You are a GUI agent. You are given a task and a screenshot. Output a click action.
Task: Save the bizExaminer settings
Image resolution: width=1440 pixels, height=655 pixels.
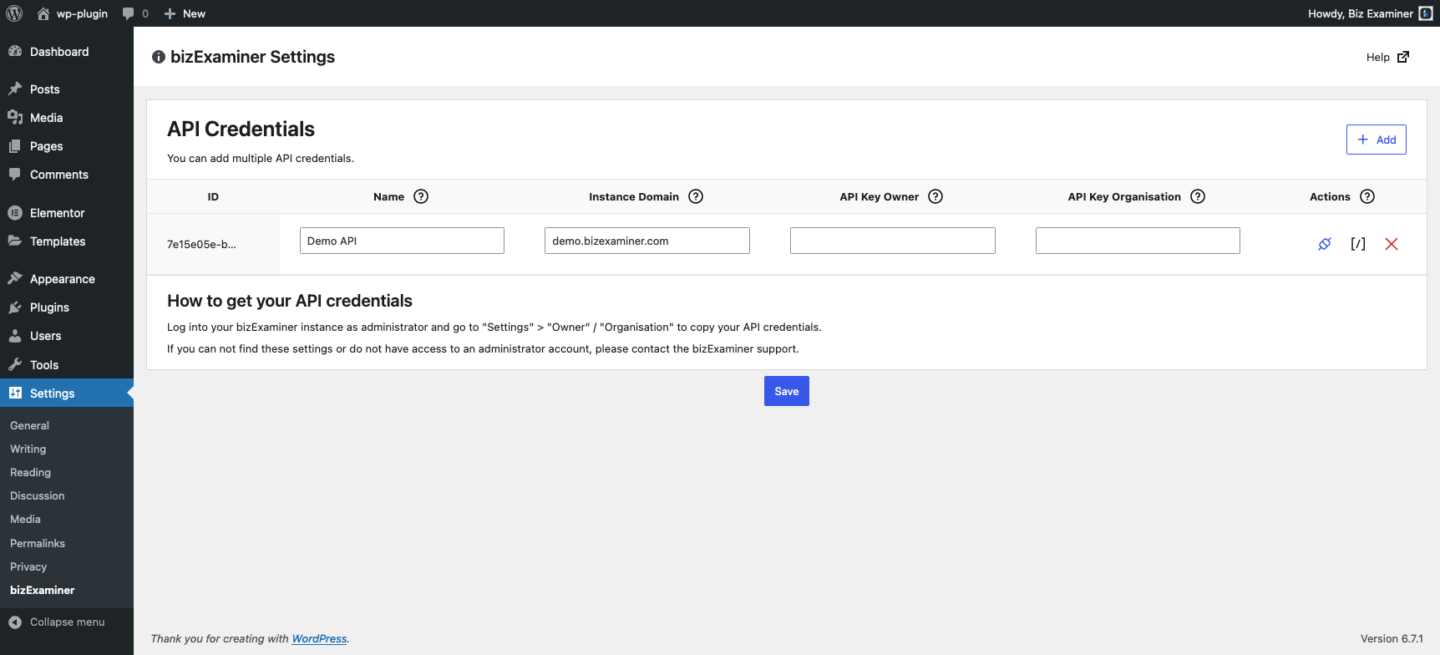(x=786, y=390)
